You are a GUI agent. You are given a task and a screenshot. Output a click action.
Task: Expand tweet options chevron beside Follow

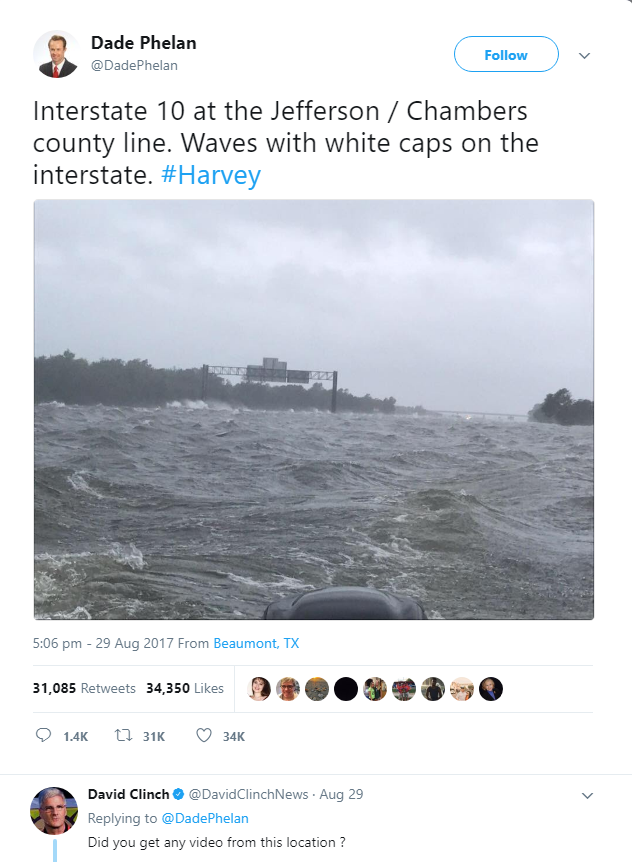(x=585, y=56)
